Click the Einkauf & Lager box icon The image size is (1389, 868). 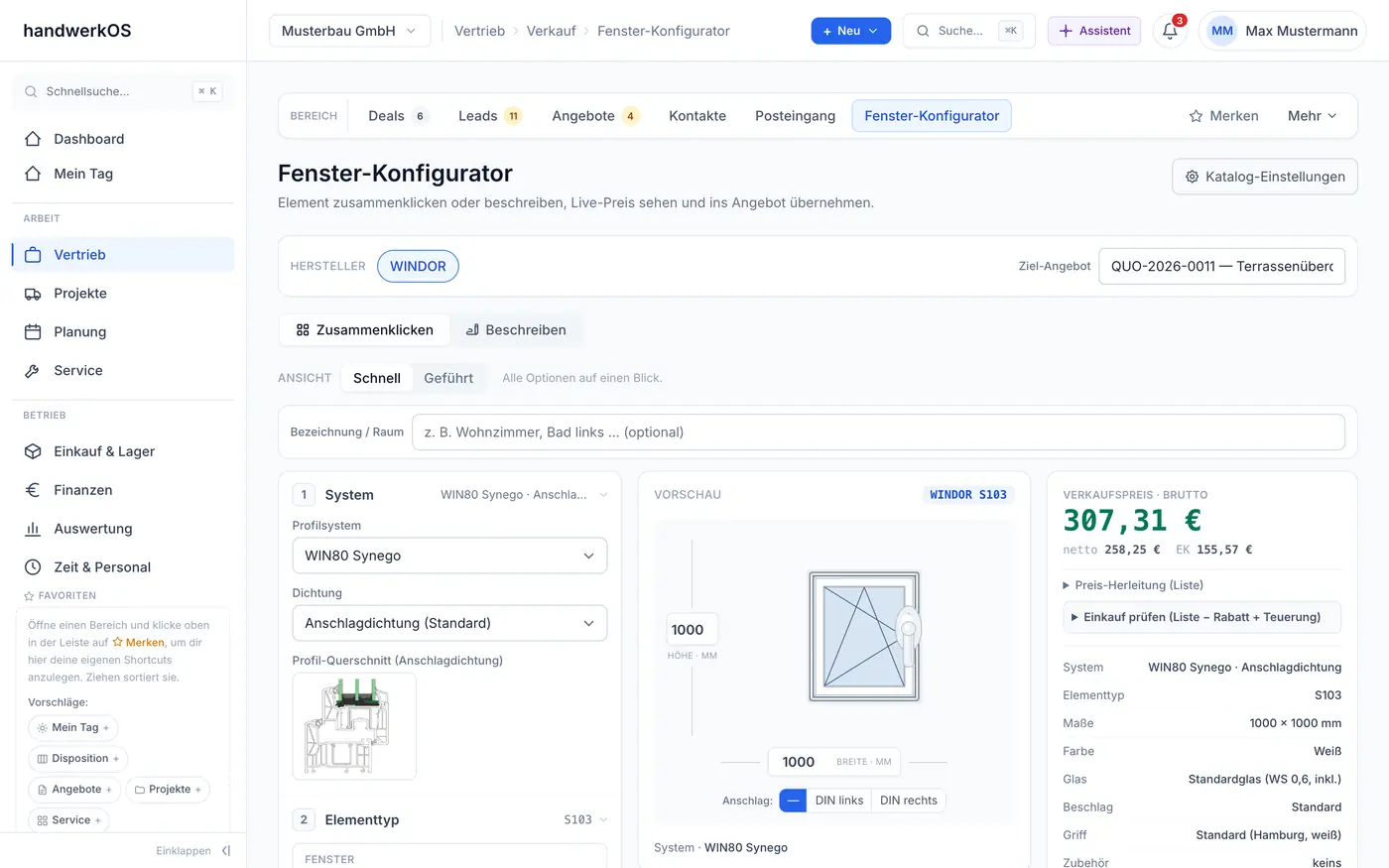click(x=33, y=451)
